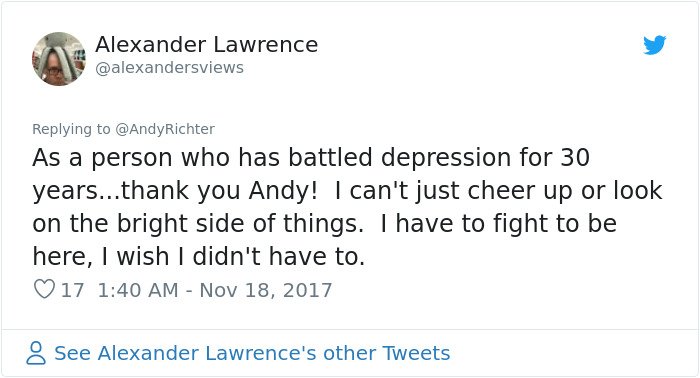This screenshot has height=378, width=700.
Task: Open the 1:40 AM timestamp link
Action: (138, 290)
